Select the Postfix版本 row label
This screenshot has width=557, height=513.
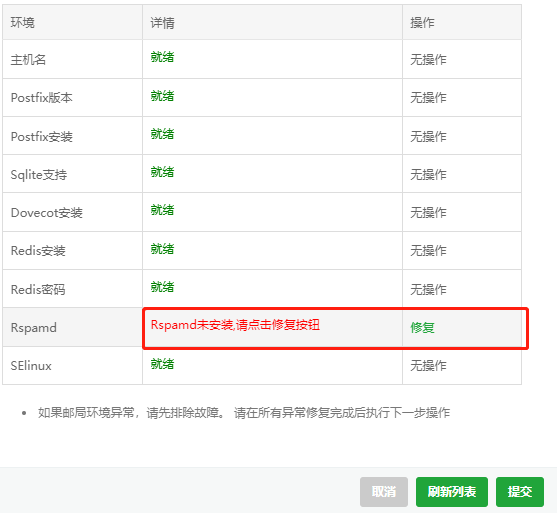point(42,97)
